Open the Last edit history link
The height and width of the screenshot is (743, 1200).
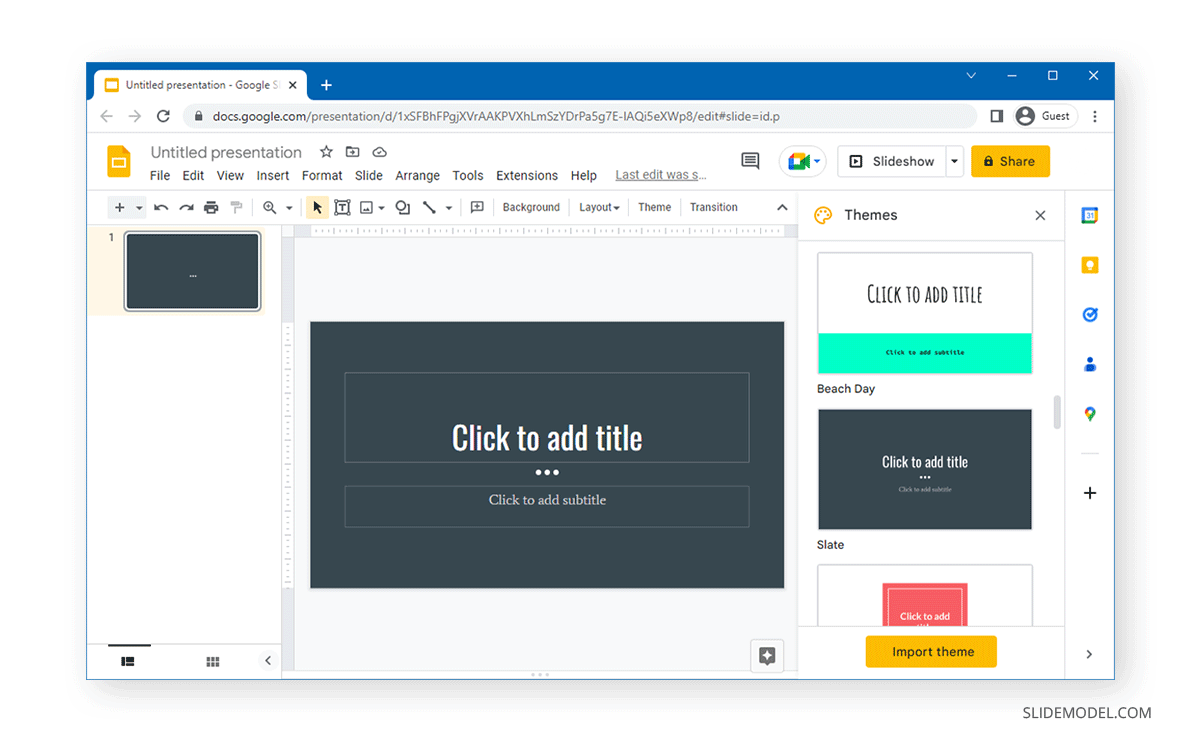click(x=661, y=175)
